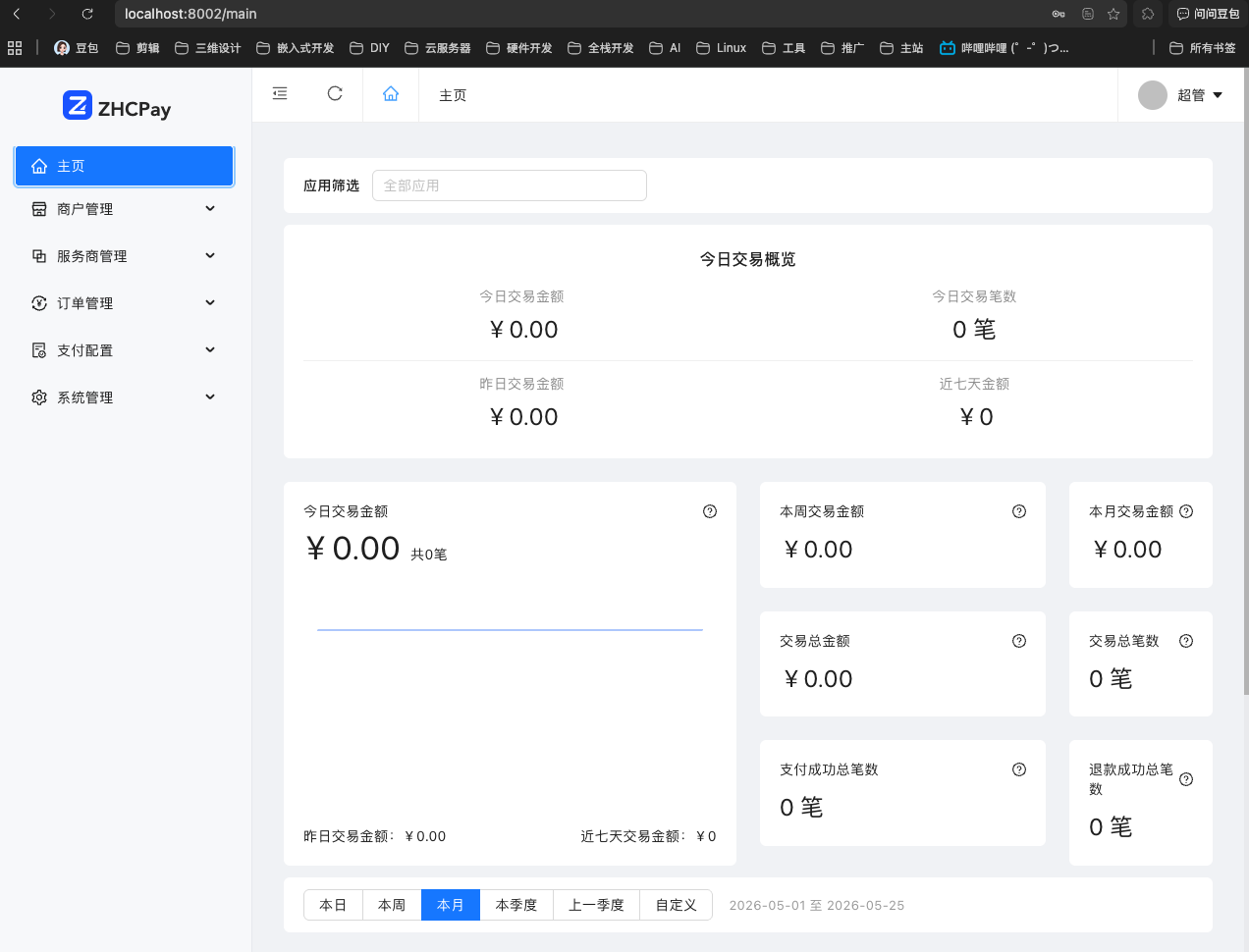Click the 服务商管理 icon
This screenshot has height=952, width=1249.
pos(39,256)
